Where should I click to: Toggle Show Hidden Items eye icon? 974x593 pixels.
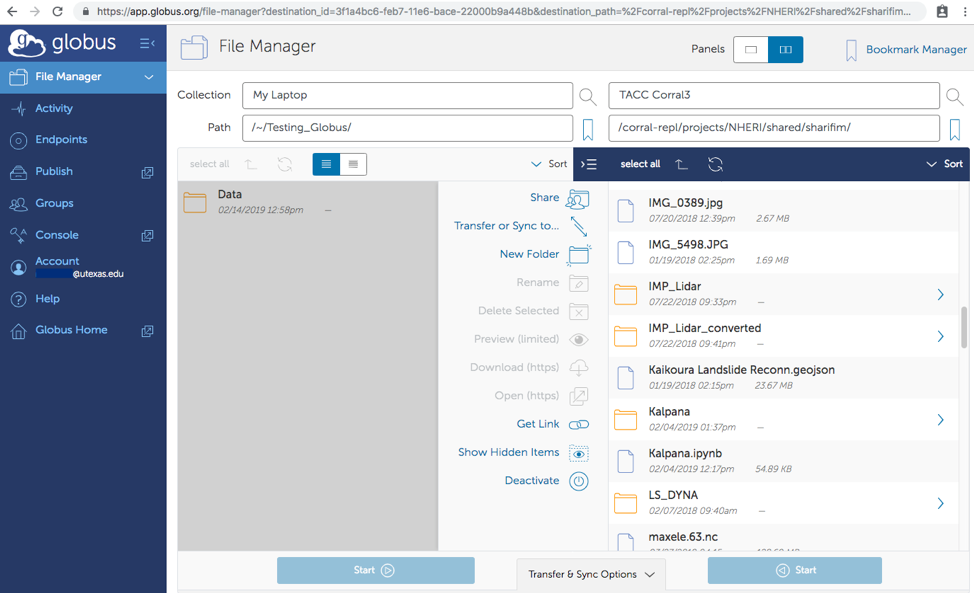(x=579, y=454)
